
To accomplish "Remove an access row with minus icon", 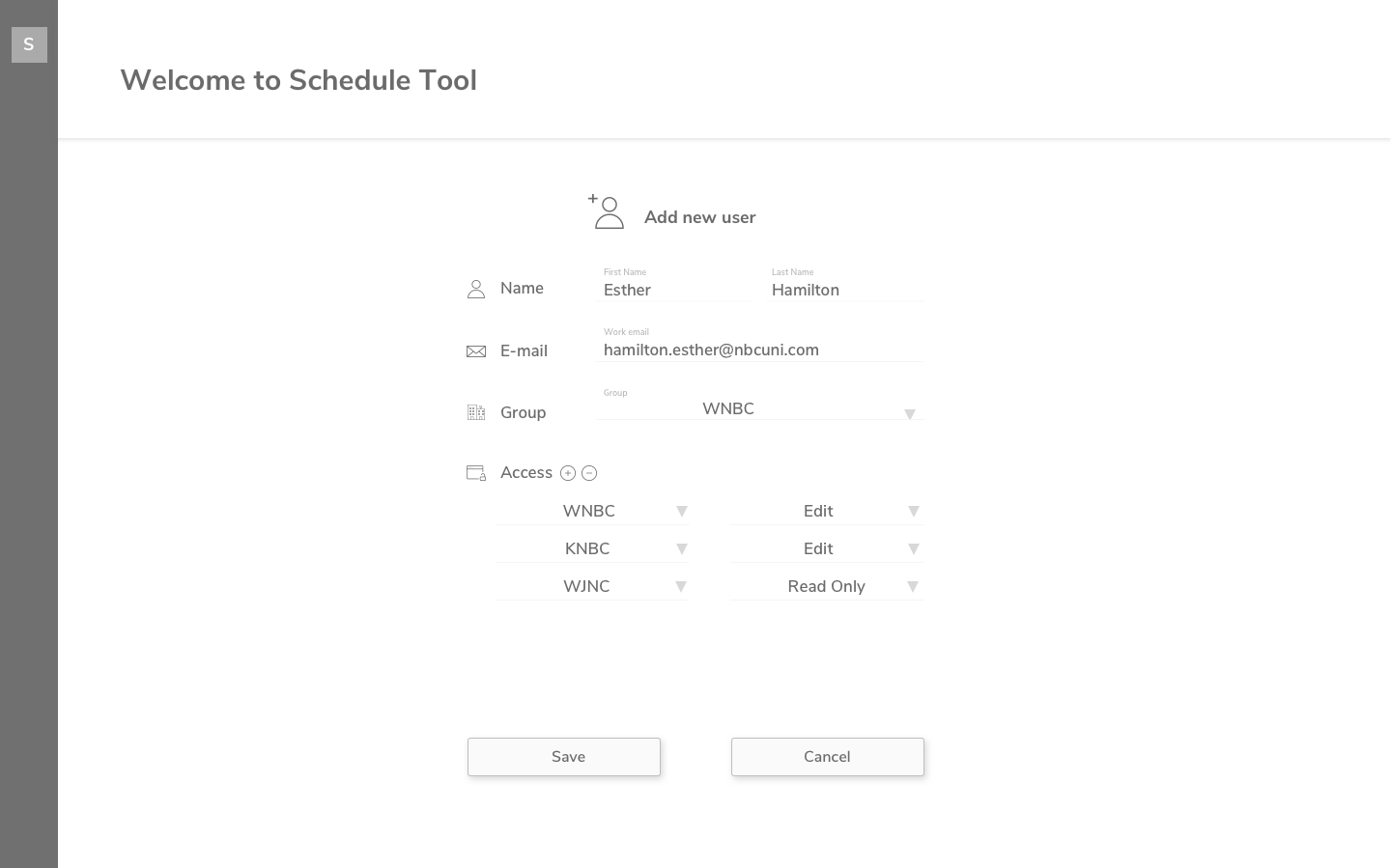I will coord(589,473).
